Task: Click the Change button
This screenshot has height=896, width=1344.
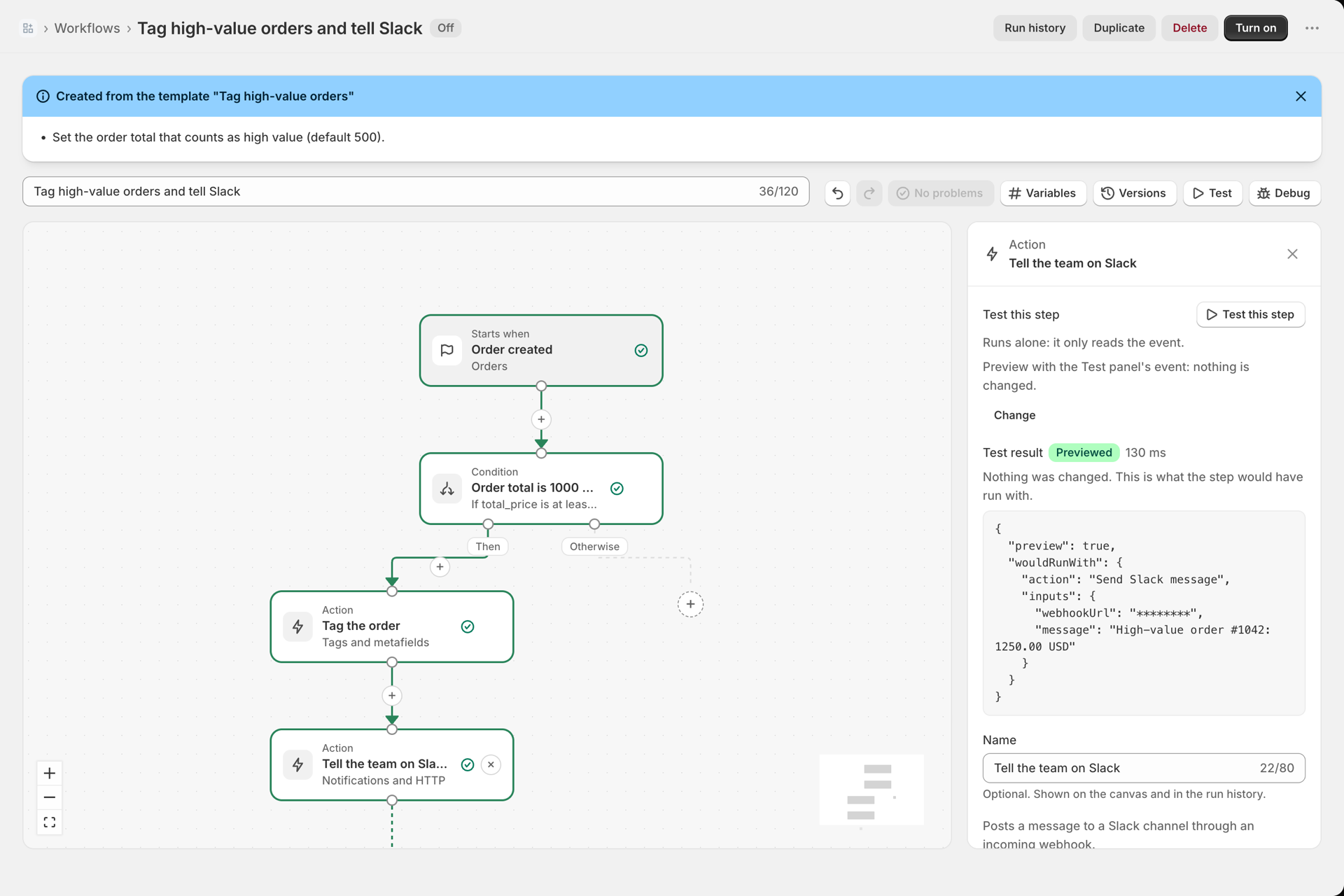Action: [1014, 415]
